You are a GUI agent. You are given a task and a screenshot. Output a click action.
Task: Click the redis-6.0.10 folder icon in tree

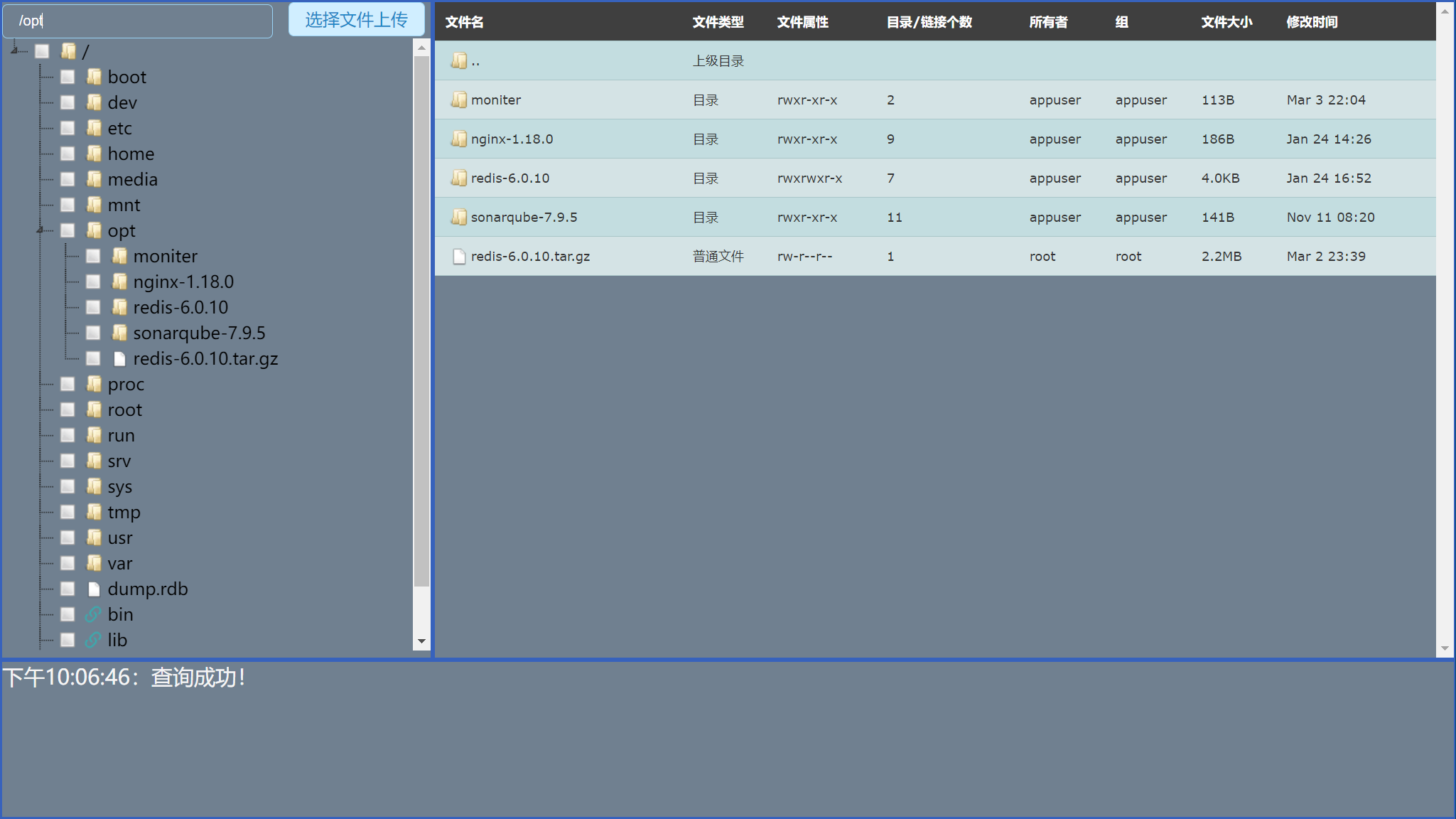(119, 307)
